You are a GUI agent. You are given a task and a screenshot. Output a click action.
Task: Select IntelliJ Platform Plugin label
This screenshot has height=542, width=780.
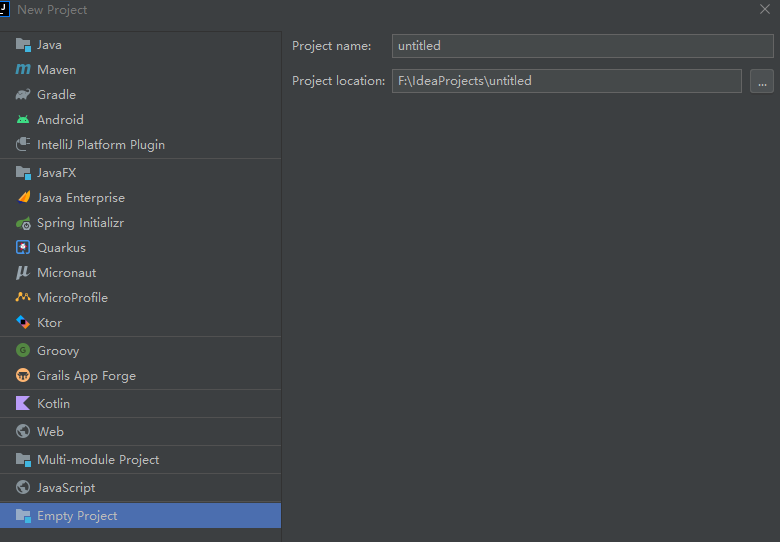click(101, 145)
